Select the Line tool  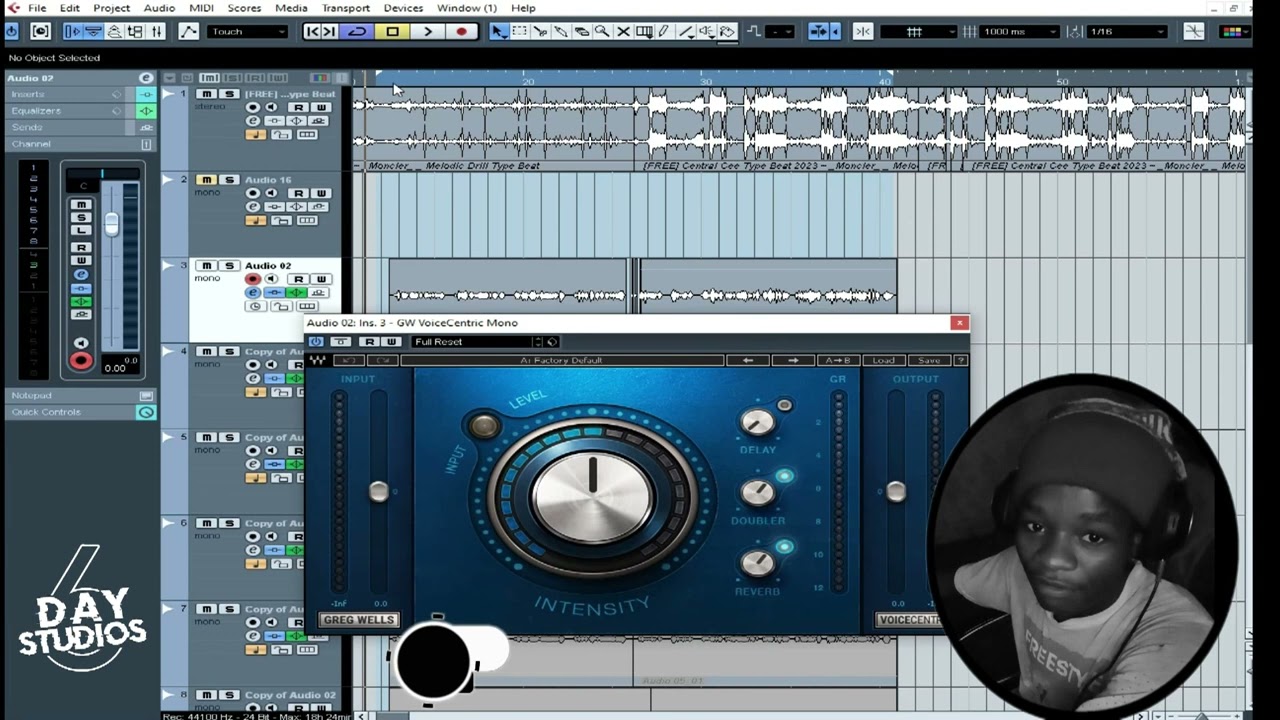pos(686,32)
